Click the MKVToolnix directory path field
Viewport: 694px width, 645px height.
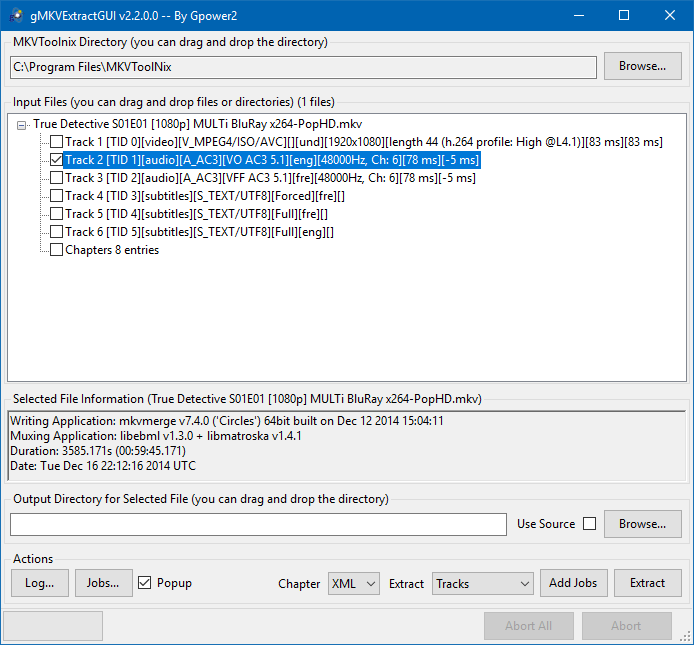pyautogui.click(x=303, y=67)
